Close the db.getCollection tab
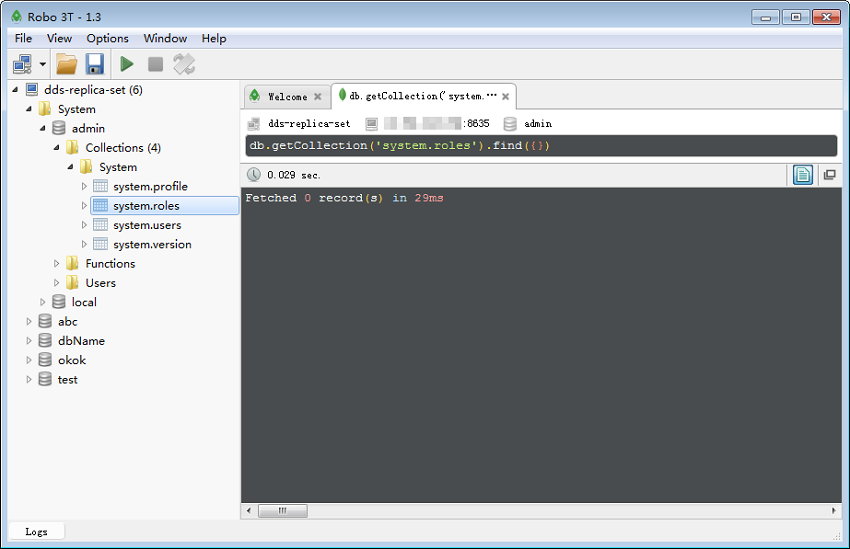The image size is (850, 549). click(505, 96)
